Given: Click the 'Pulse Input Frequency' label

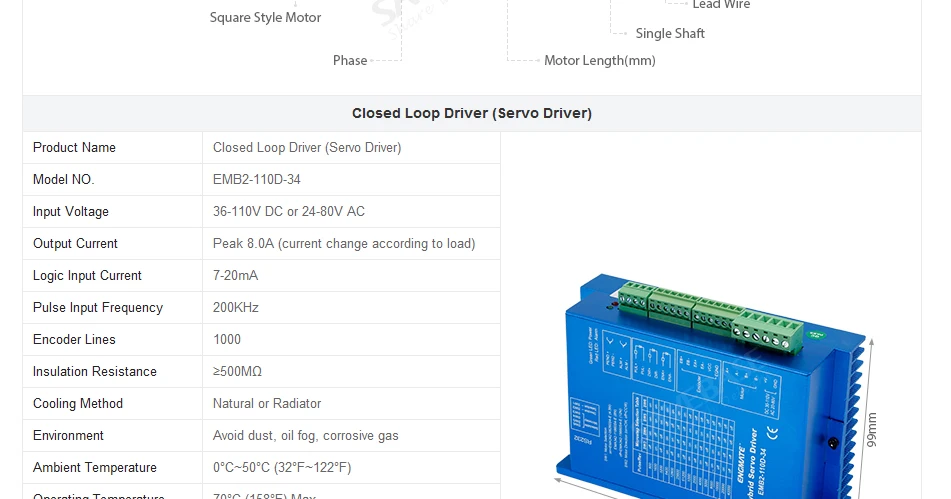Looking at the screenshot, I should click(98, 308).
